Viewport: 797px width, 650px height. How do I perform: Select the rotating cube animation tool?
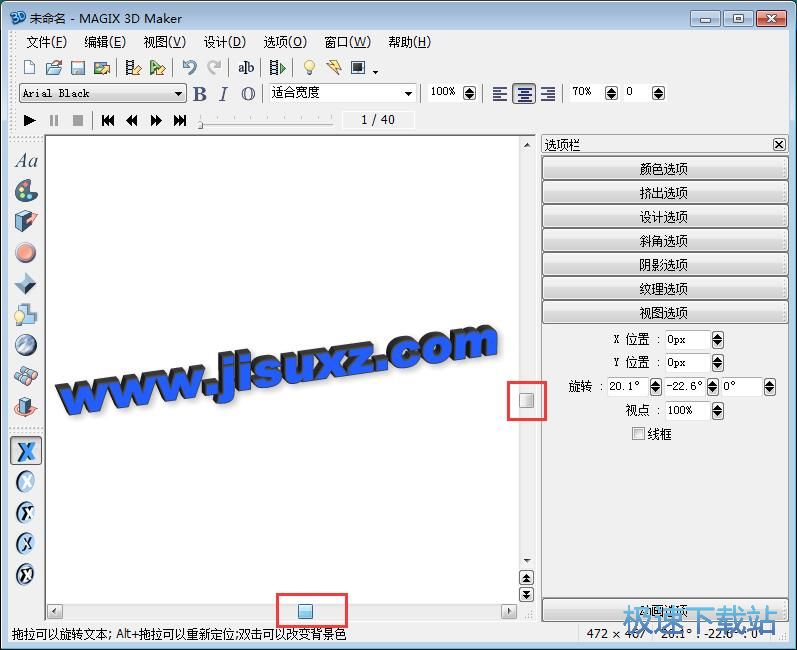pos(26,407)
